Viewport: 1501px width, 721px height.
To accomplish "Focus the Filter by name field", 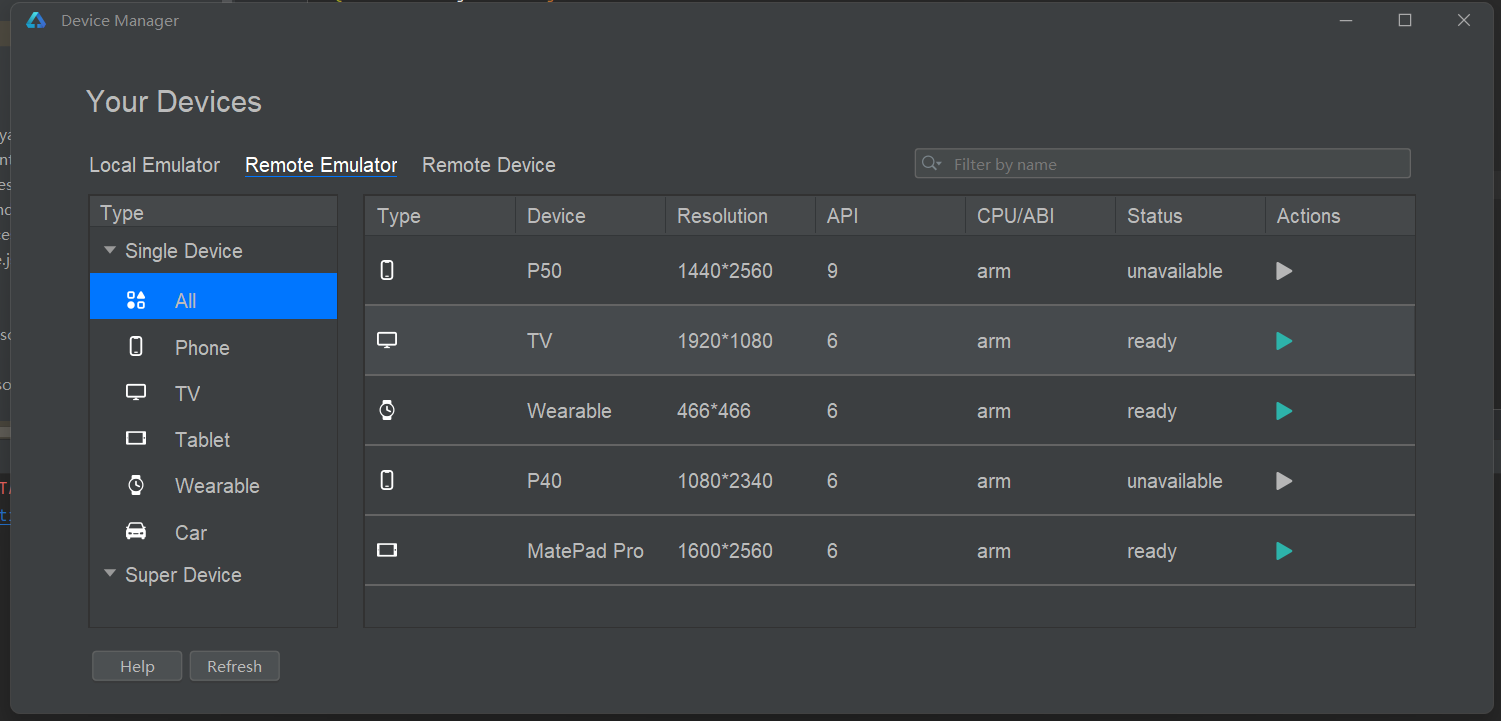I will coord(1162,164).
